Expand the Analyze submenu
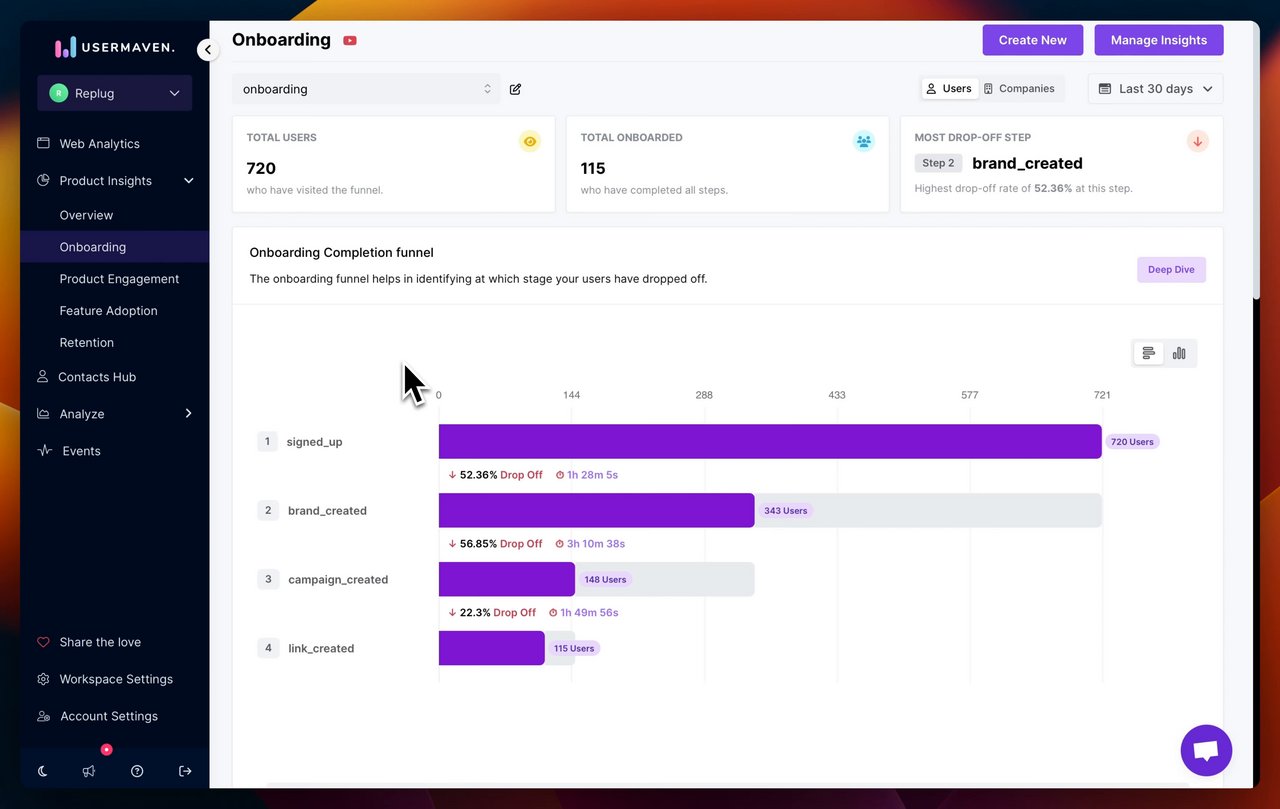 point(188,414)
